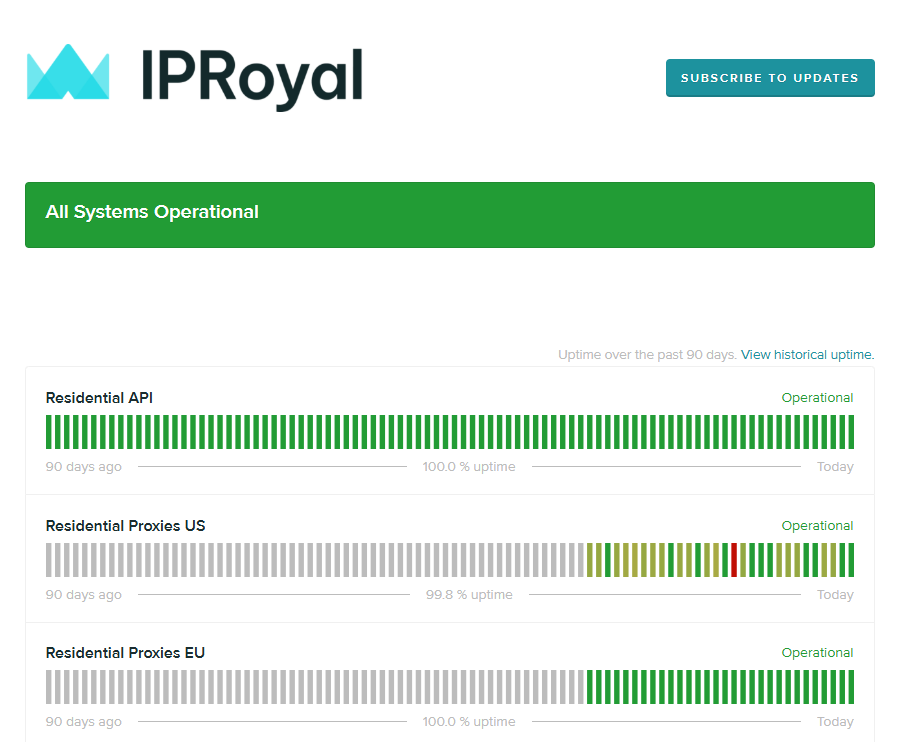Viewport: 899px width, 742px height.
Task: Click the 99.8 % uptime label
Action: pos(469,595)
